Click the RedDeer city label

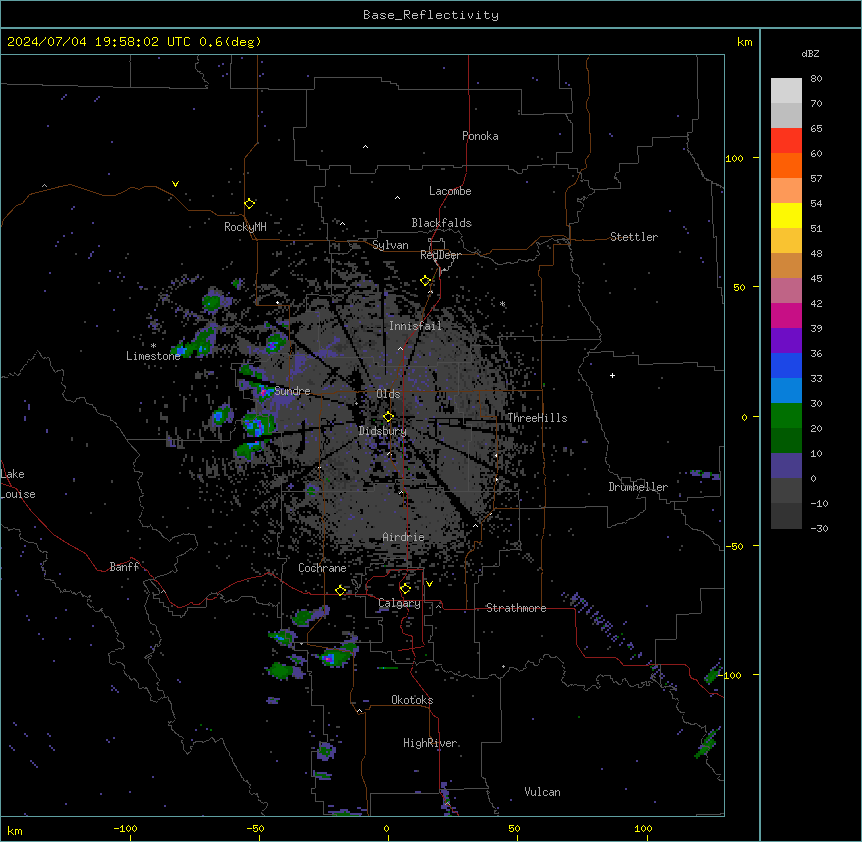point(440,255)
